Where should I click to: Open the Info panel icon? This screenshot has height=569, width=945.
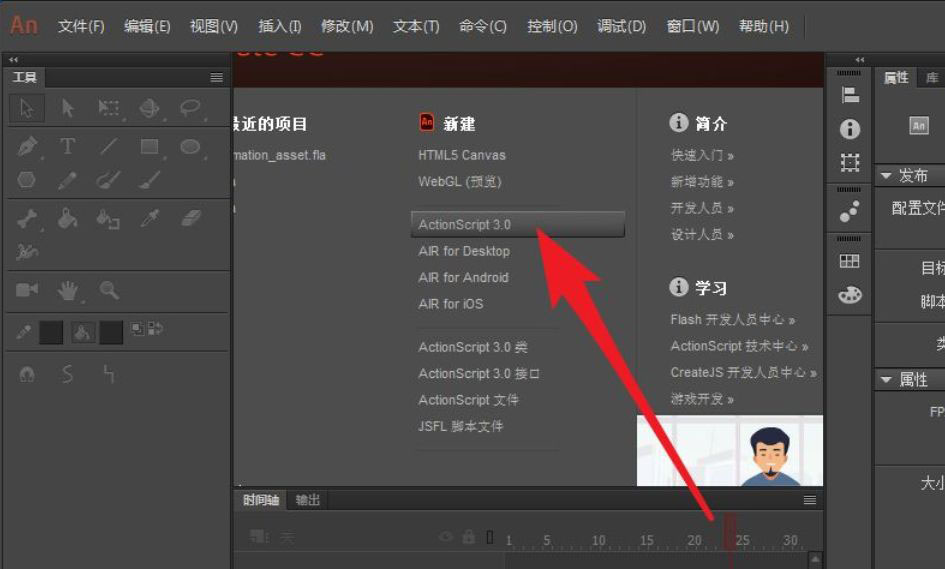[850, 129]
